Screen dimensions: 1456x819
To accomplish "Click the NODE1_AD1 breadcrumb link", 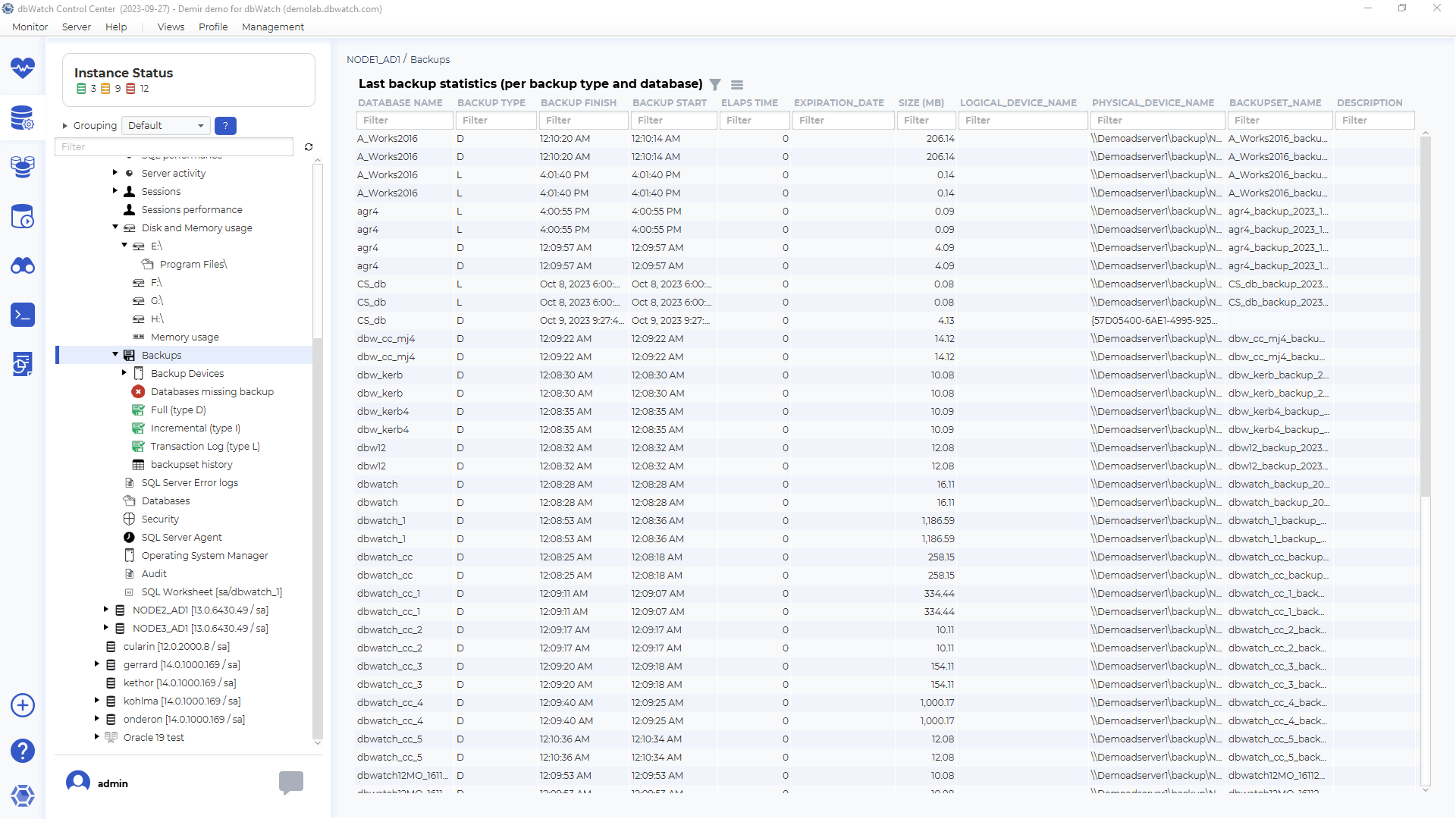I will pos(373,59).
